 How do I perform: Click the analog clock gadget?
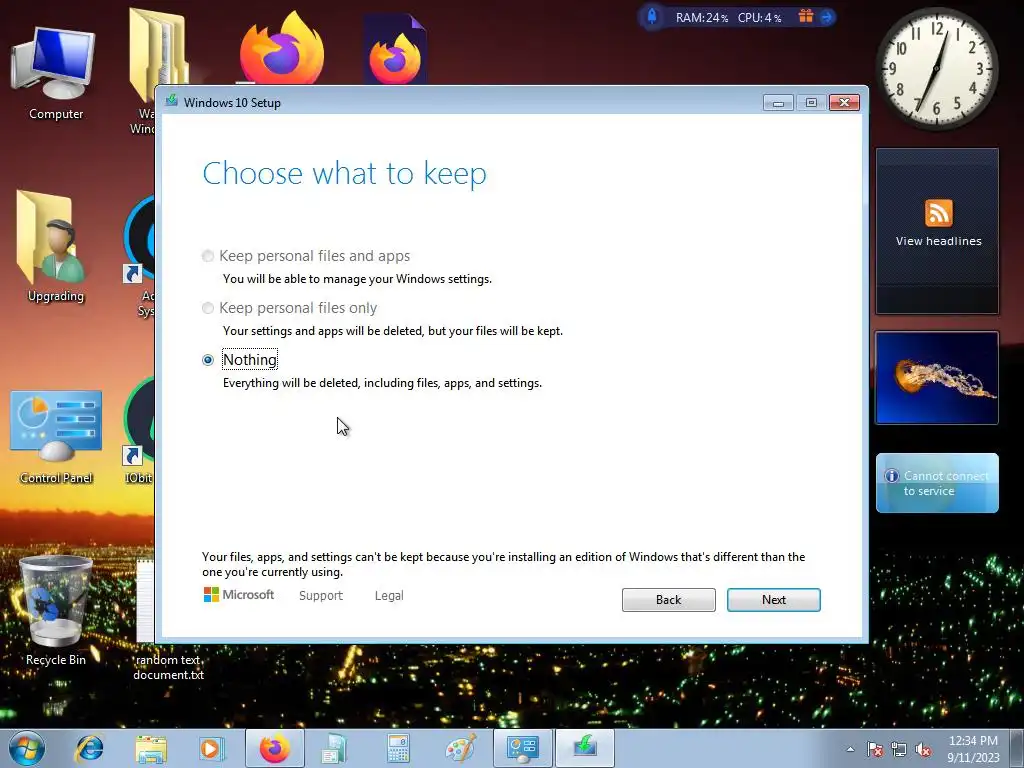(937, 69)
